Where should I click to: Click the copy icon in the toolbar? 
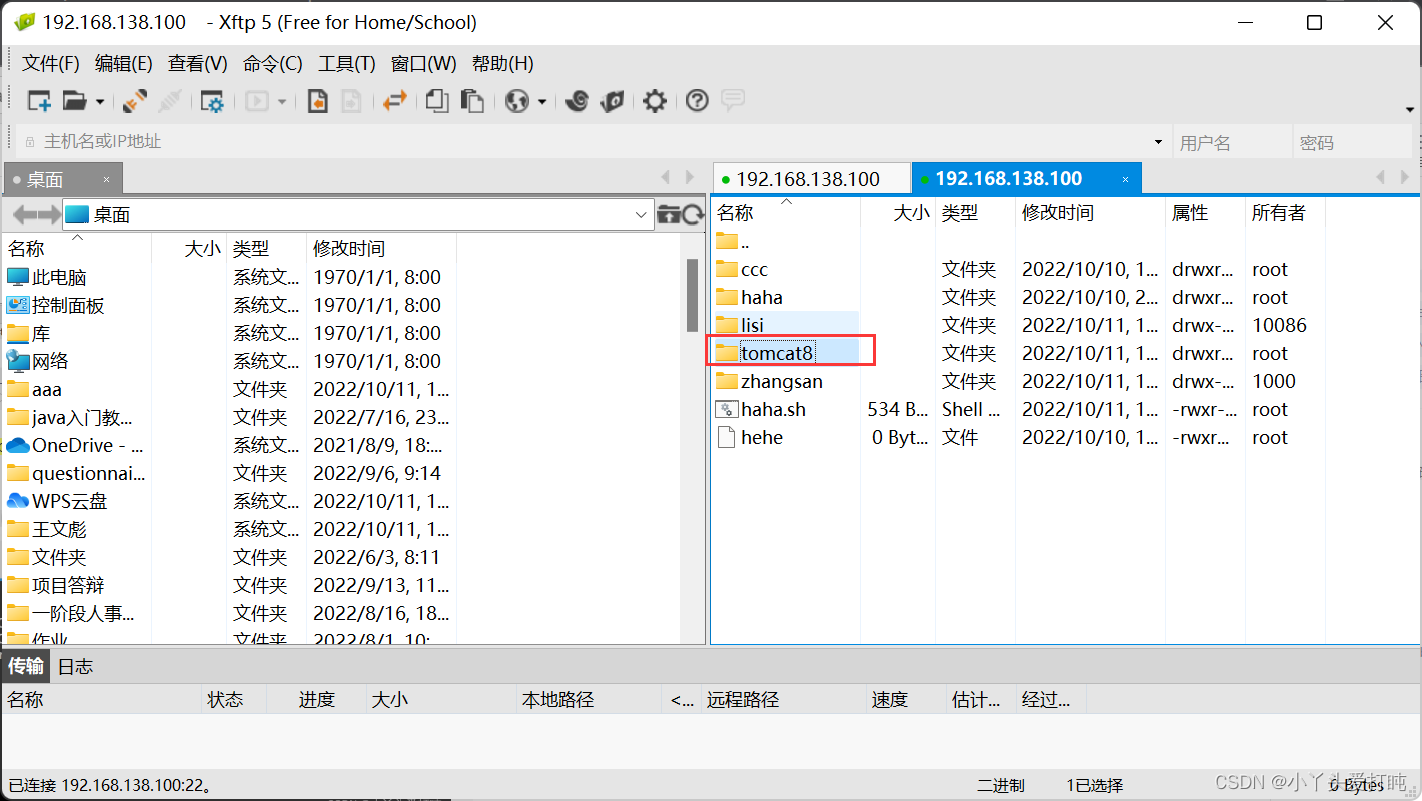(437, 101)
